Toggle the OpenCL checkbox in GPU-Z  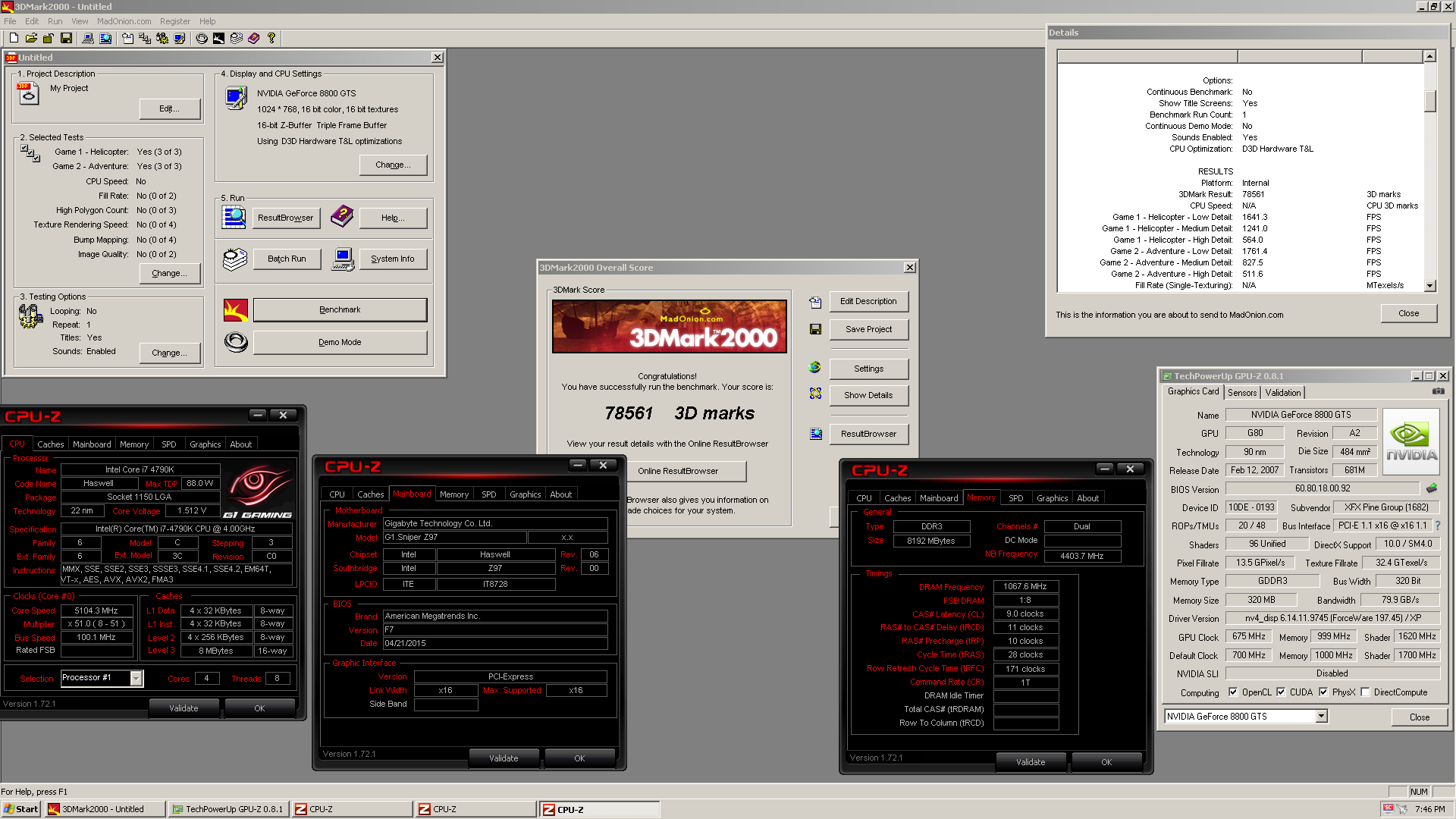[1233, 692]
